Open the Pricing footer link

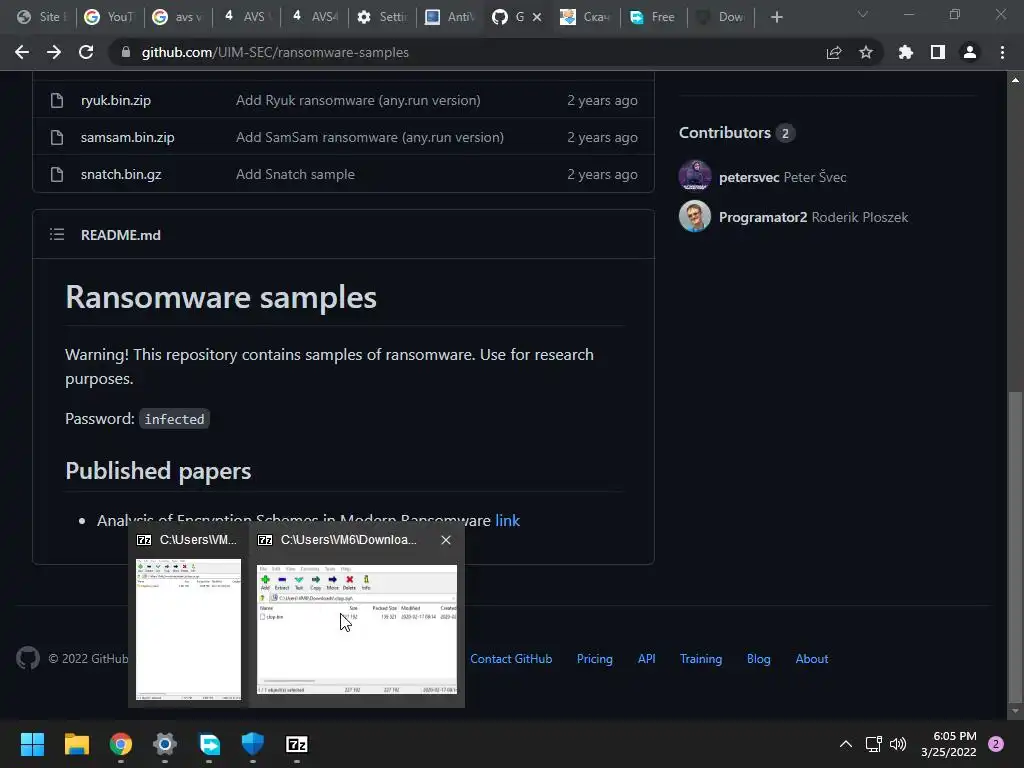(x=594, y=659)
